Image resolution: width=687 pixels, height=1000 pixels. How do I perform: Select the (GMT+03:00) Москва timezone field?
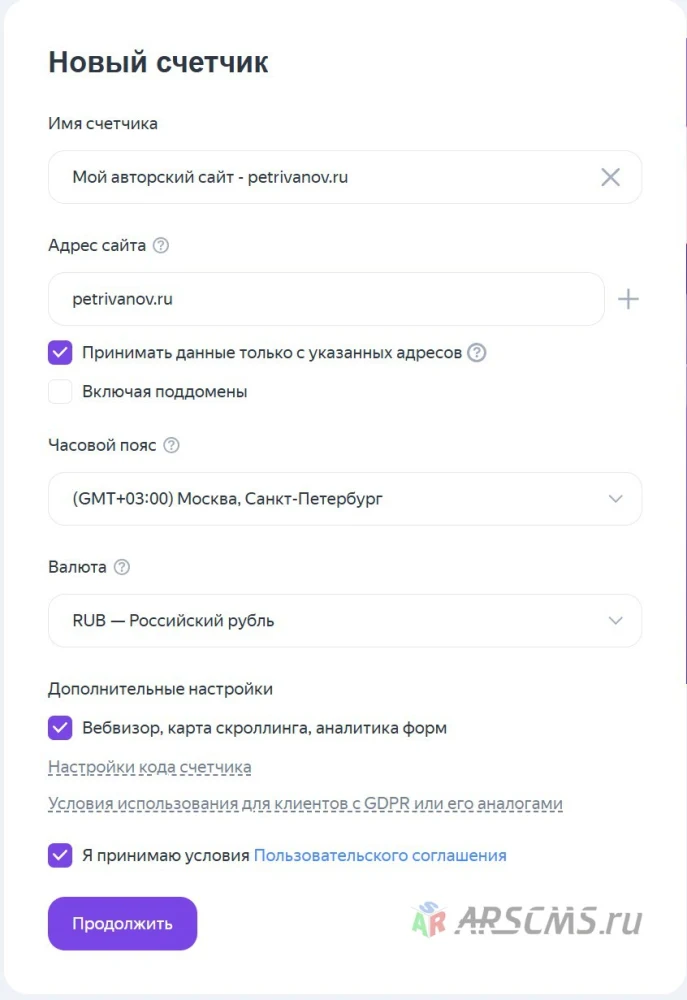click(345, 499)
